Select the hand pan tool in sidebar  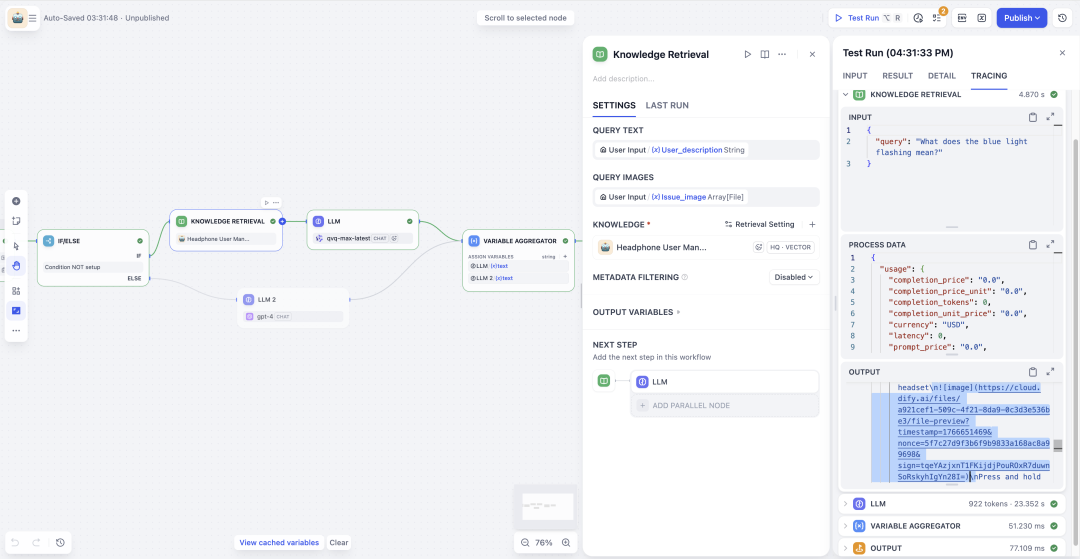pos(16,266)
